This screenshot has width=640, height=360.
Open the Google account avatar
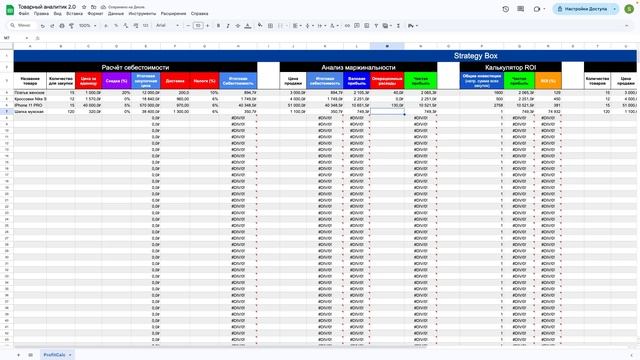(x=629, y=9)
